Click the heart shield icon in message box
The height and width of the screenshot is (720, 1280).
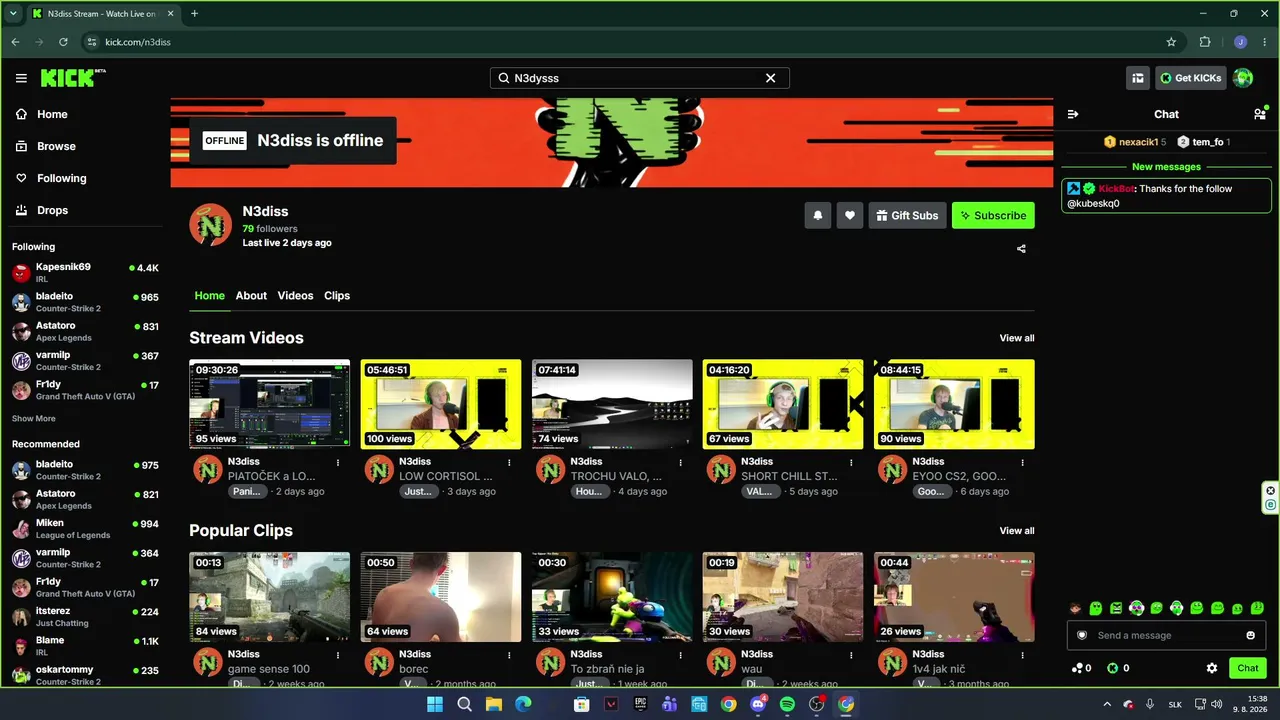tap(1081, 635)
